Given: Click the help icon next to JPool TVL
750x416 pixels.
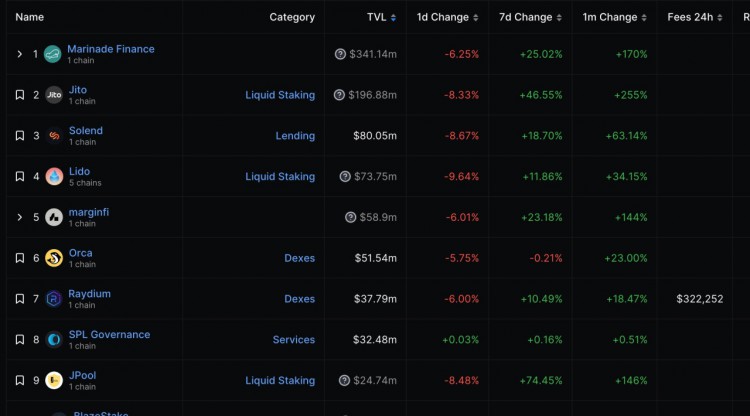Looking at the screenshot, I should (x=344, y=381).
